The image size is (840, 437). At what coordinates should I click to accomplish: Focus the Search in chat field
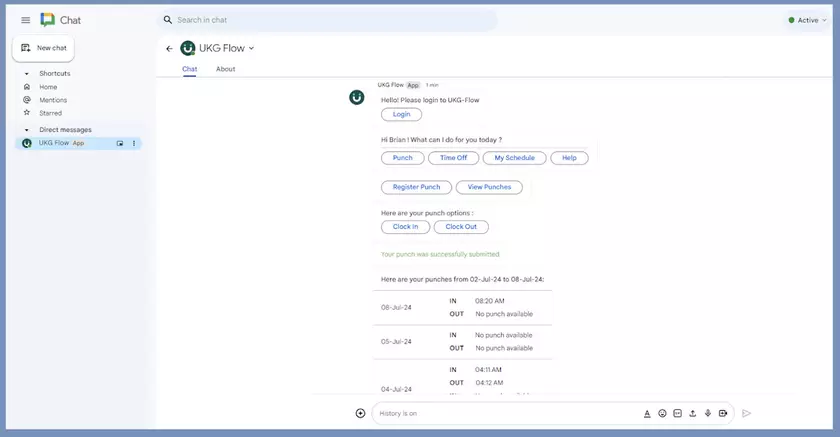pyautogui.click(x=327, y=20)
